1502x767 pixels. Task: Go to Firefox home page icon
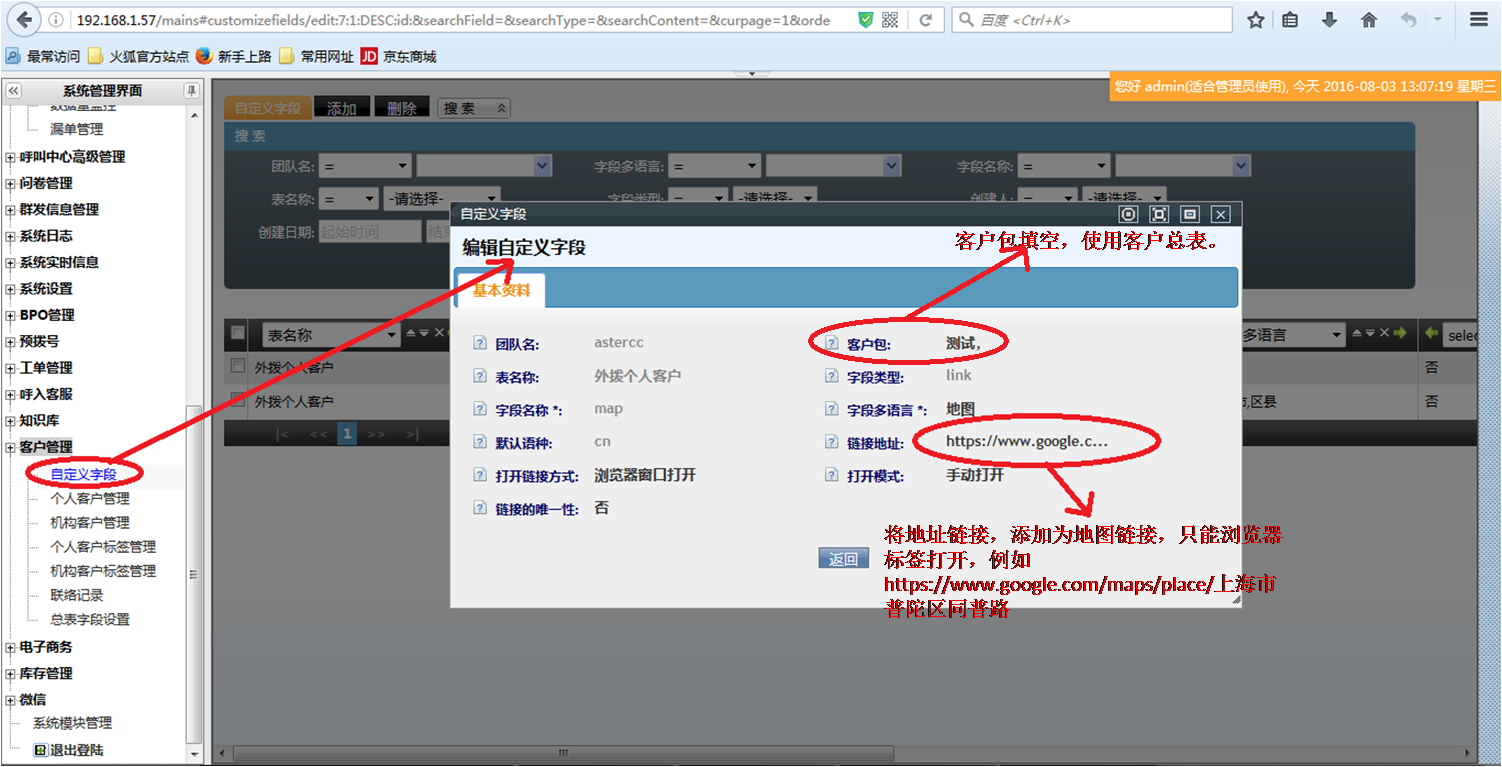pos(1369,20)
